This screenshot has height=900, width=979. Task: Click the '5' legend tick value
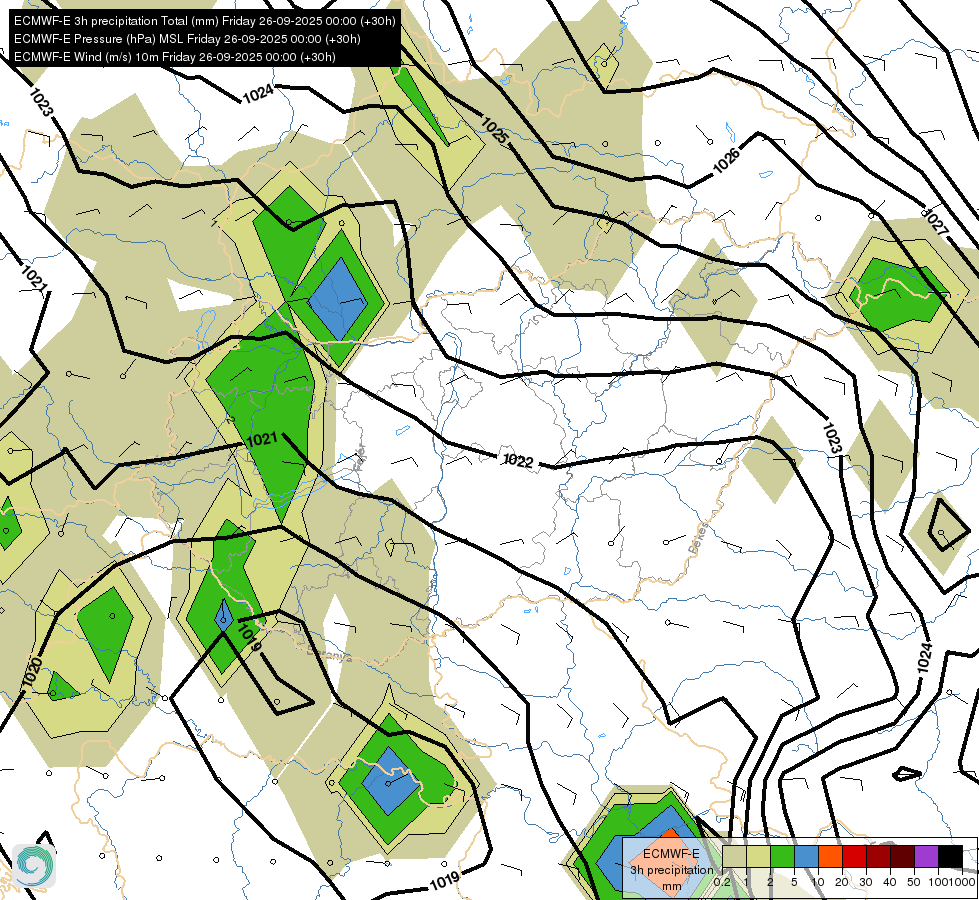tap(794, 882)
